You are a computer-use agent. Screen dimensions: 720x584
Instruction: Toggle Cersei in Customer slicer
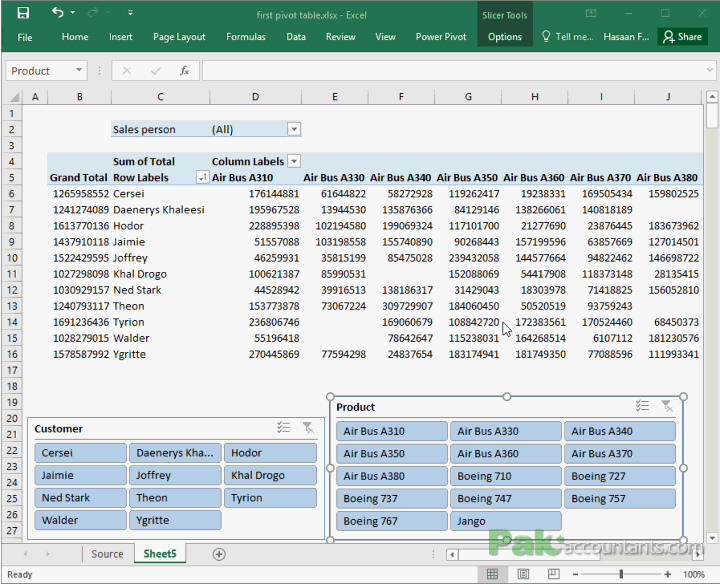tap(80, 453)
